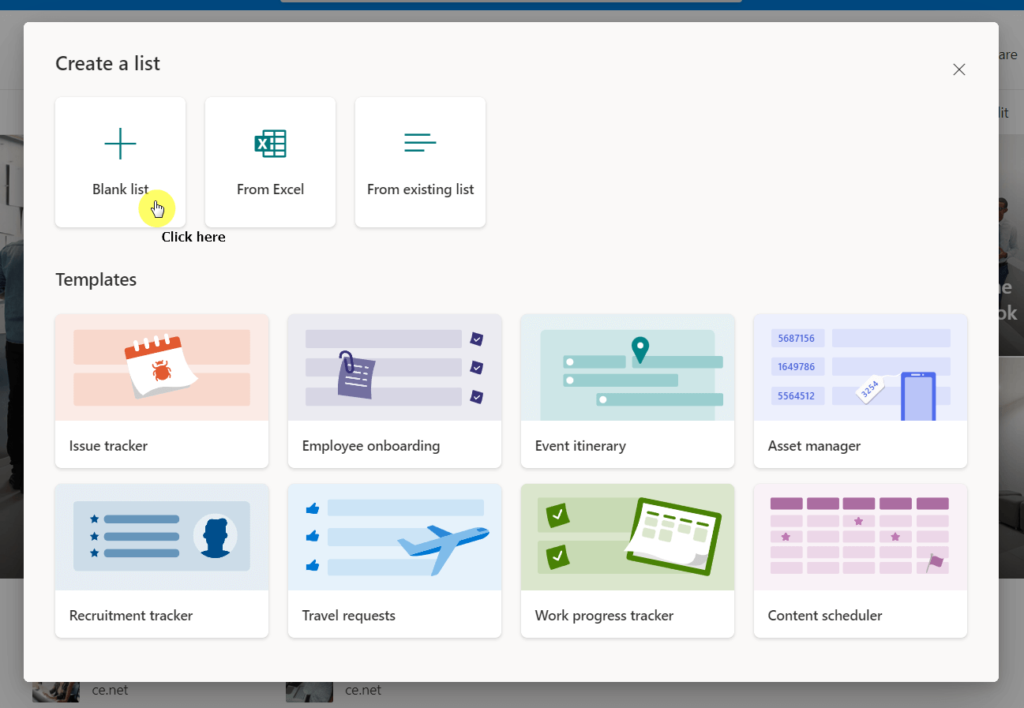Open the Event itinerary template thumbnail
Screen dimensions: 1024x708
coord(628,368)
